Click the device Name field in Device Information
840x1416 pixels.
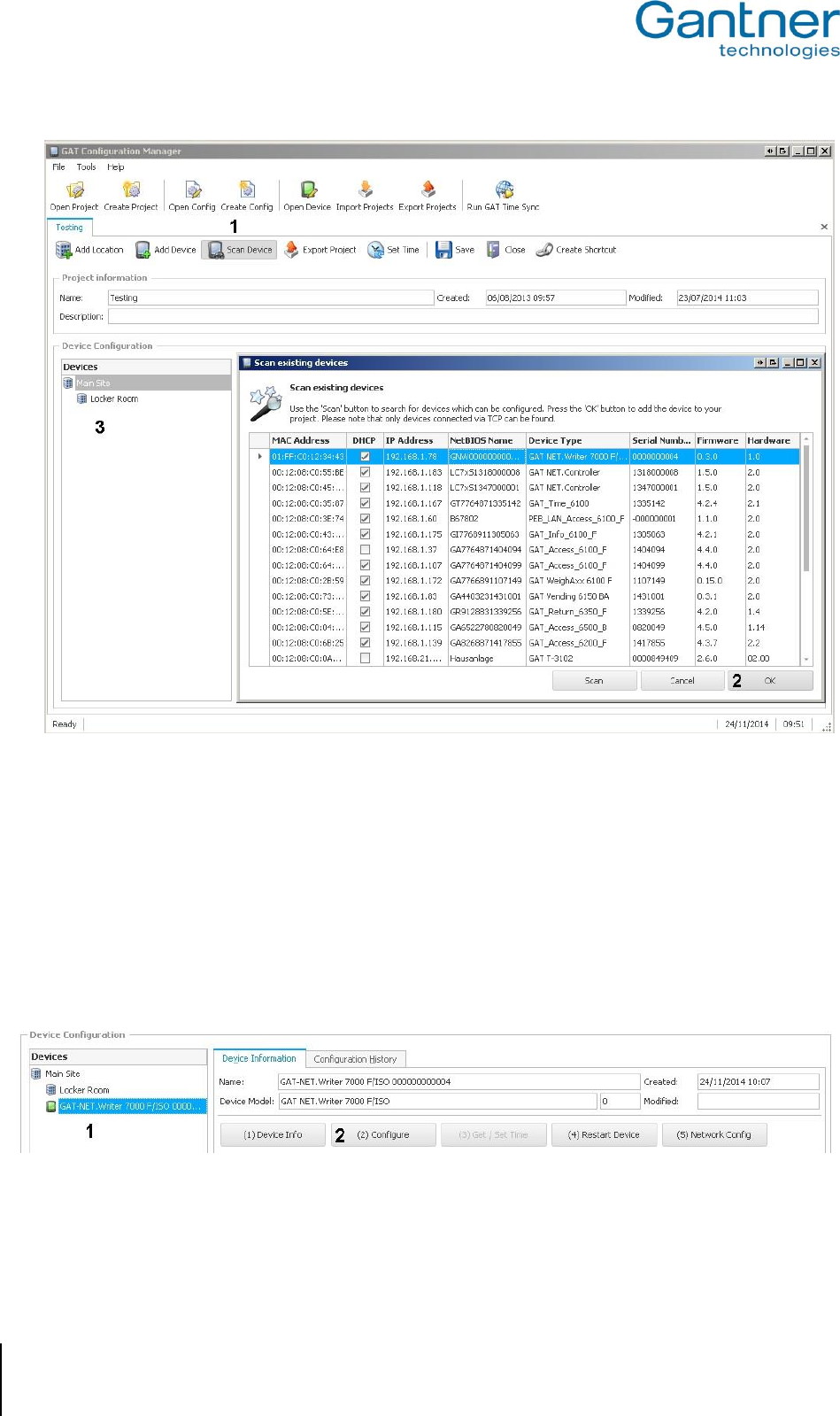(x=459, y=1081)
